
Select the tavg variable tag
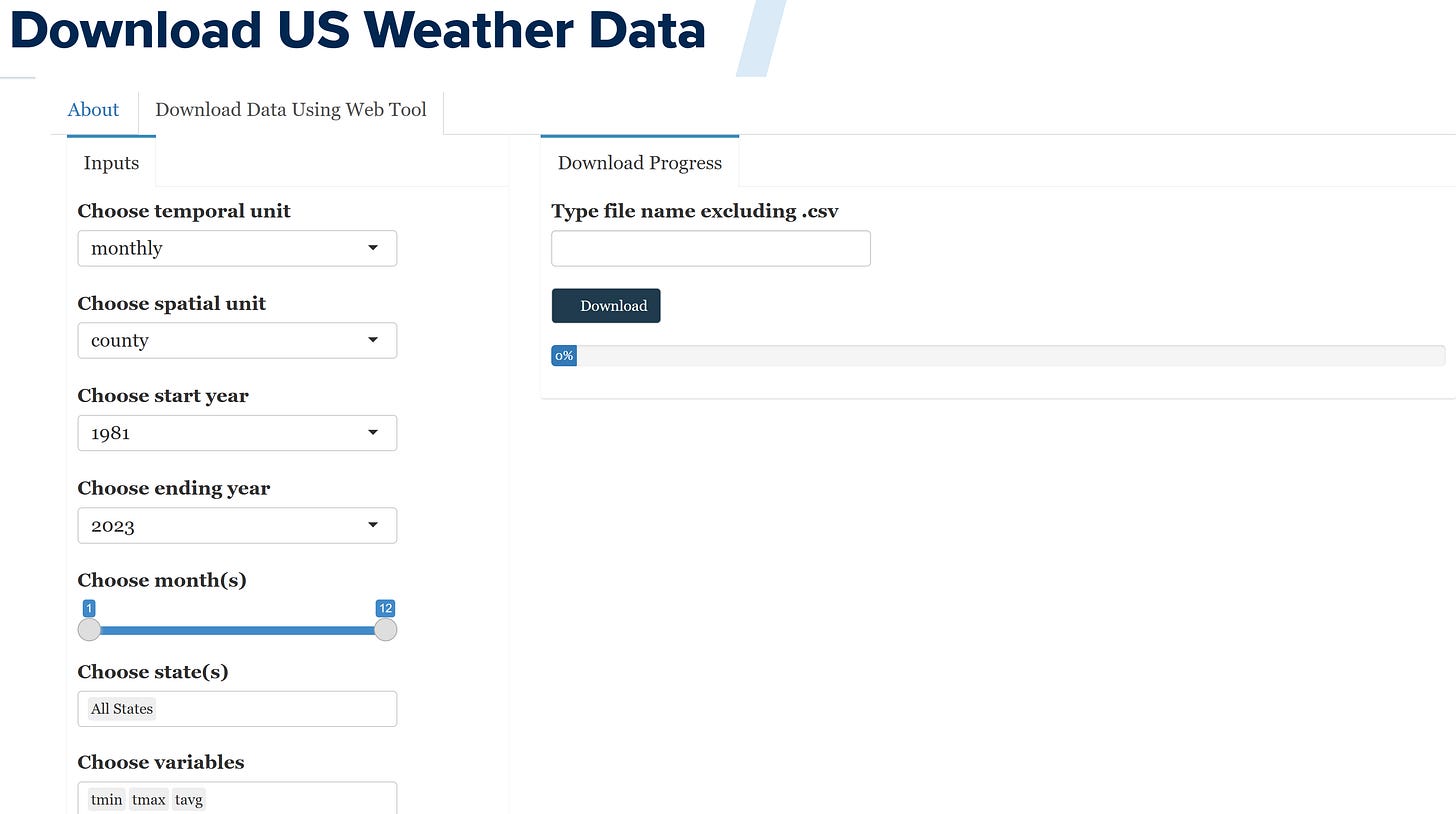188,799
